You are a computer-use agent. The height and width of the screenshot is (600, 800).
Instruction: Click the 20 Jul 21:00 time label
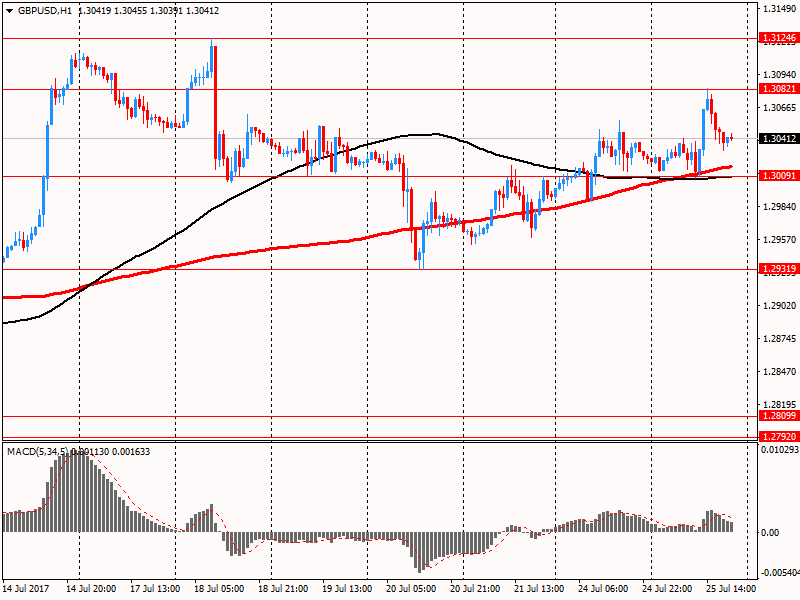coord(475,588)
